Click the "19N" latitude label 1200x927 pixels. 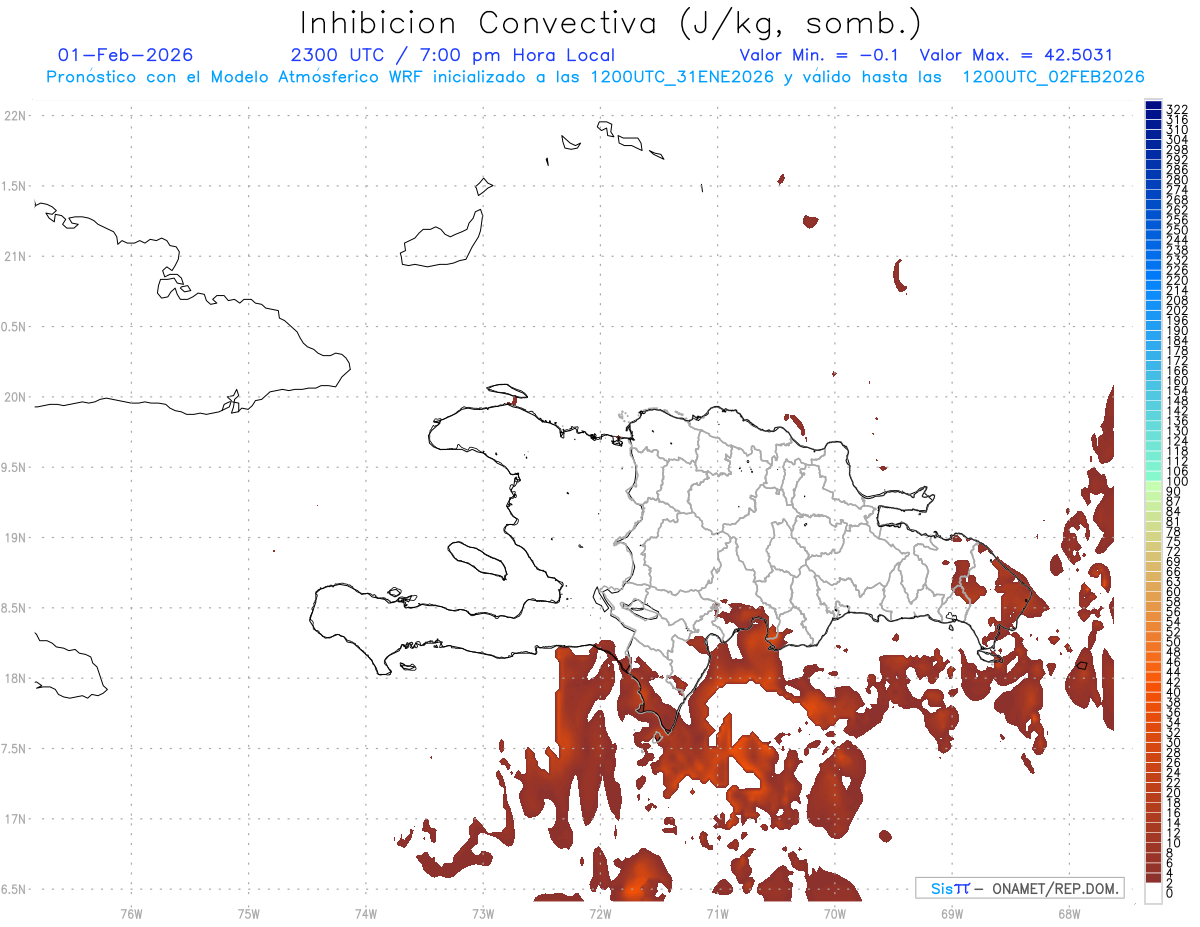pyautogui.click(x=16, y=538)
